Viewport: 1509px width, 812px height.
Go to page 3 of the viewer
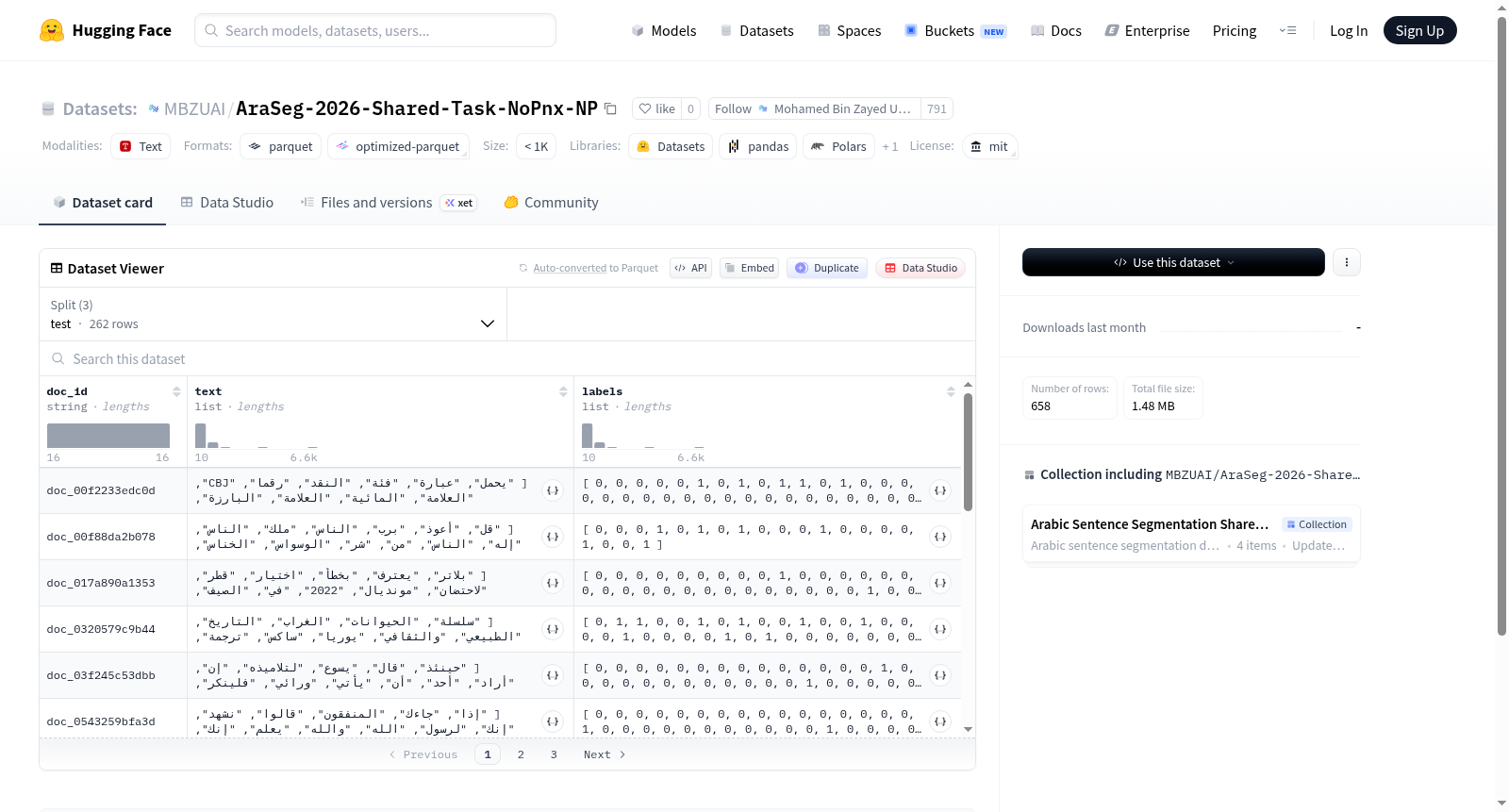pos(554,754)
